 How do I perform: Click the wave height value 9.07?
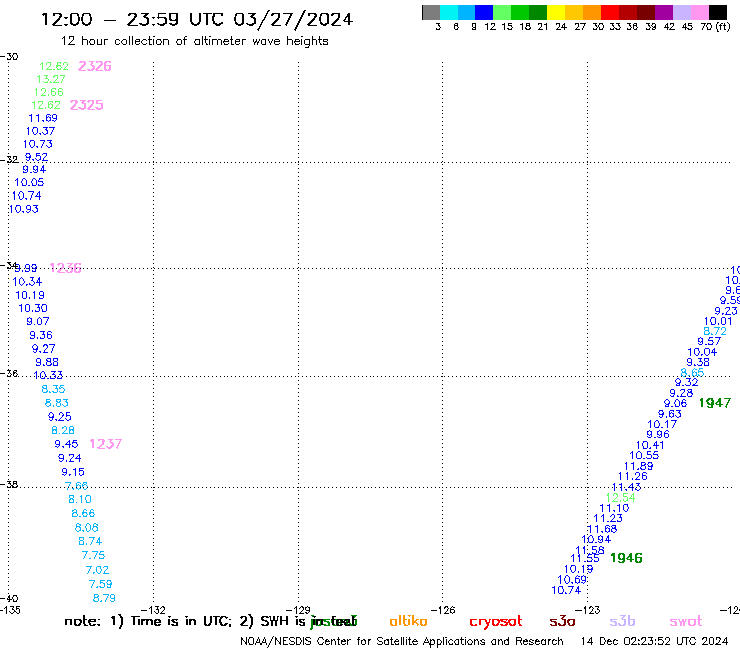[x=38, y=321]
